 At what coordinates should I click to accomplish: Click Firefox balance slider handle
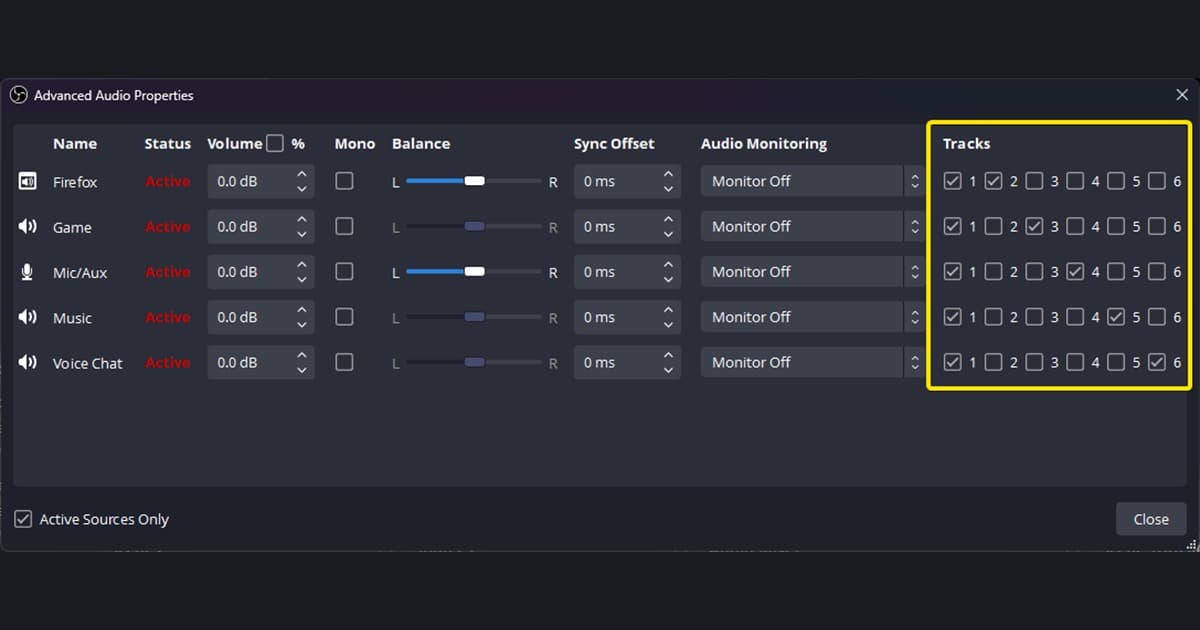475,181
